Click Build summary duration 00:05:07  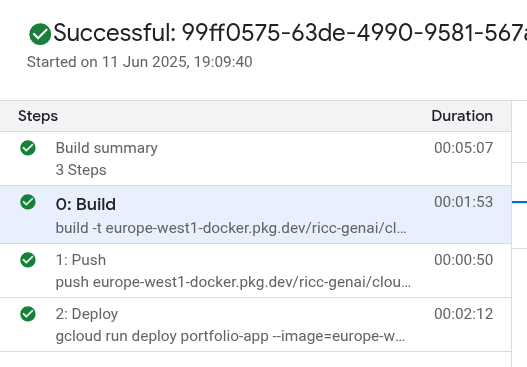[x=463, y=148]
